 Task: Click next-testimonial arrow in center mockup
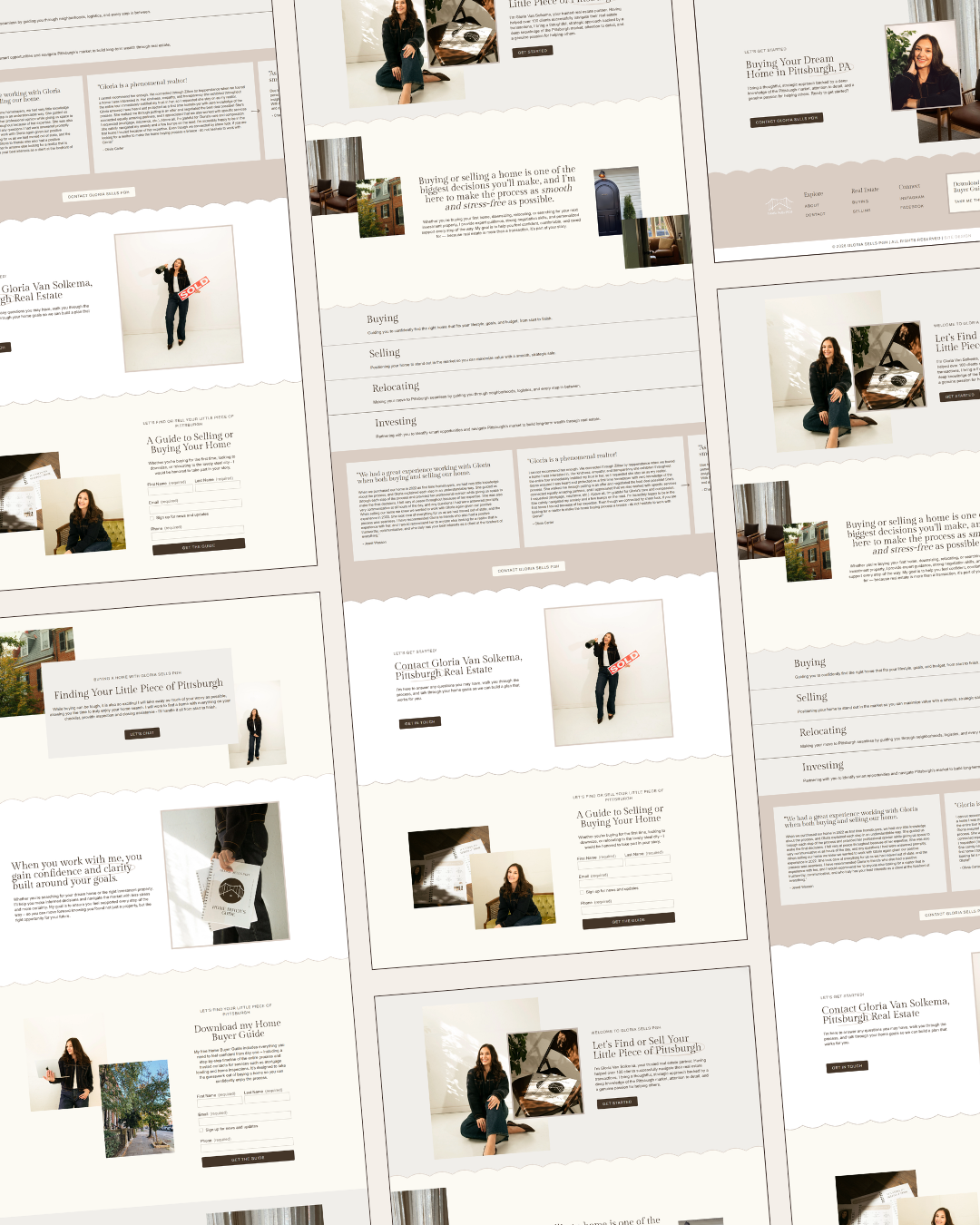pos(686,485)
